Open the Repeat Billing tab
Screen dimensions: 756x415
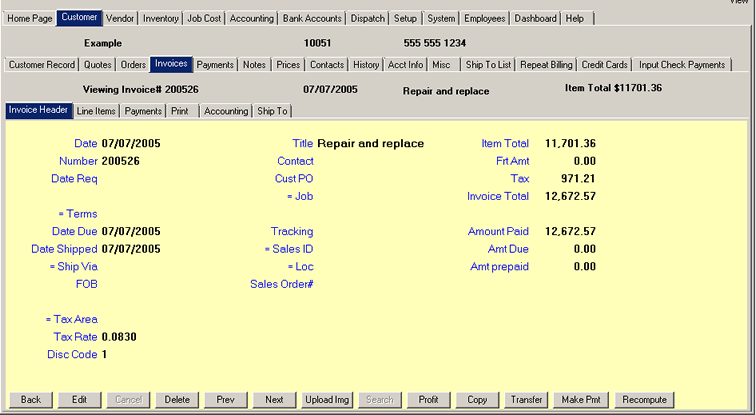coord(546,65)
